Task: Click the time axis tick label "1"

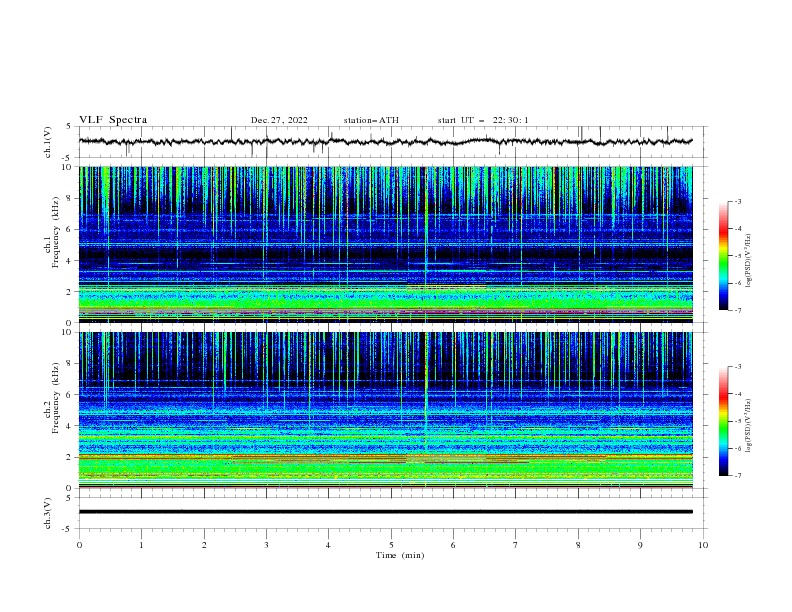Action: [141, 545]
